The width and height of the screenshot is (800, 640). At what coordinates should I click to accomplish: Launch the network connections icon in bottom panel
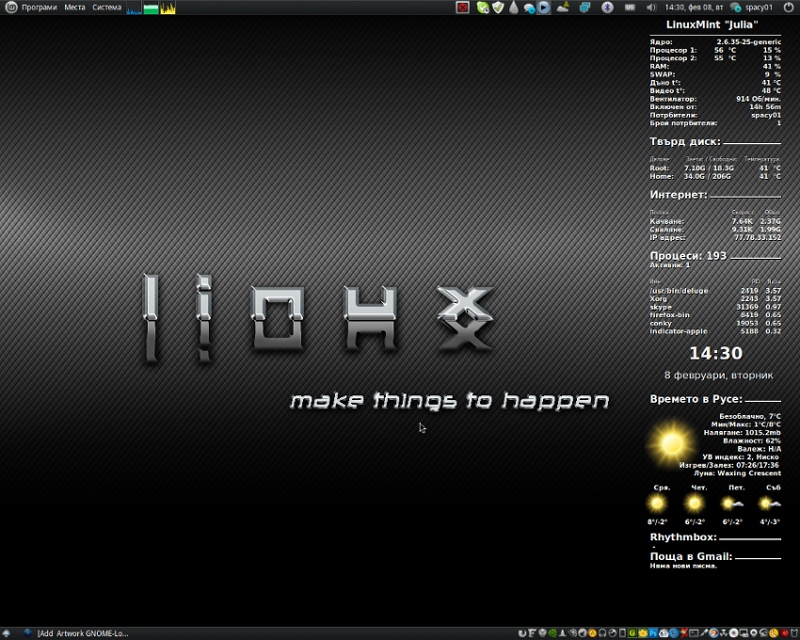(723, 633)
